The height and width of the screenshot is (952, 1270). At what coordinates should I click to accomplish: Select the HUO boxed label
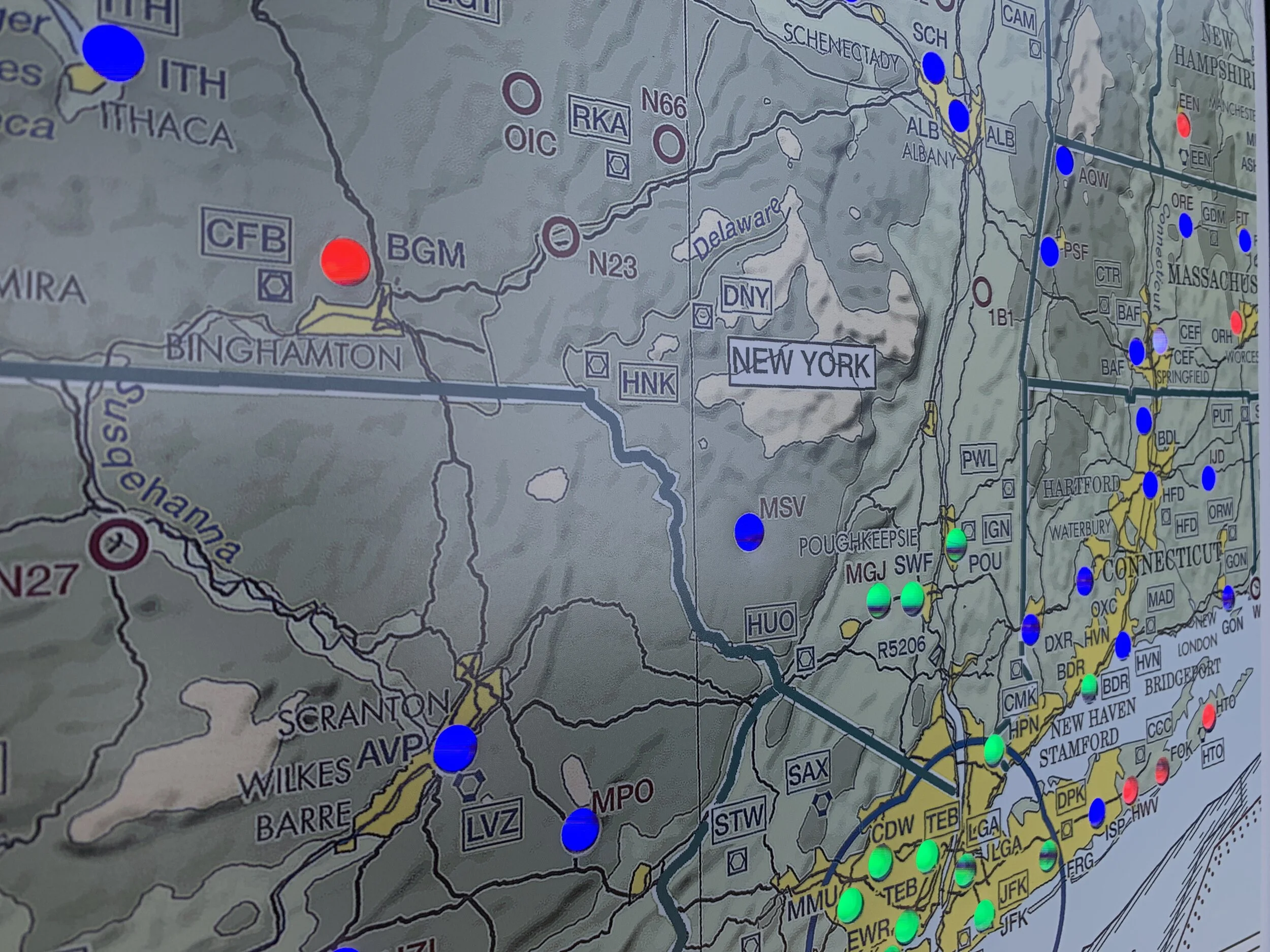[771, 622]
